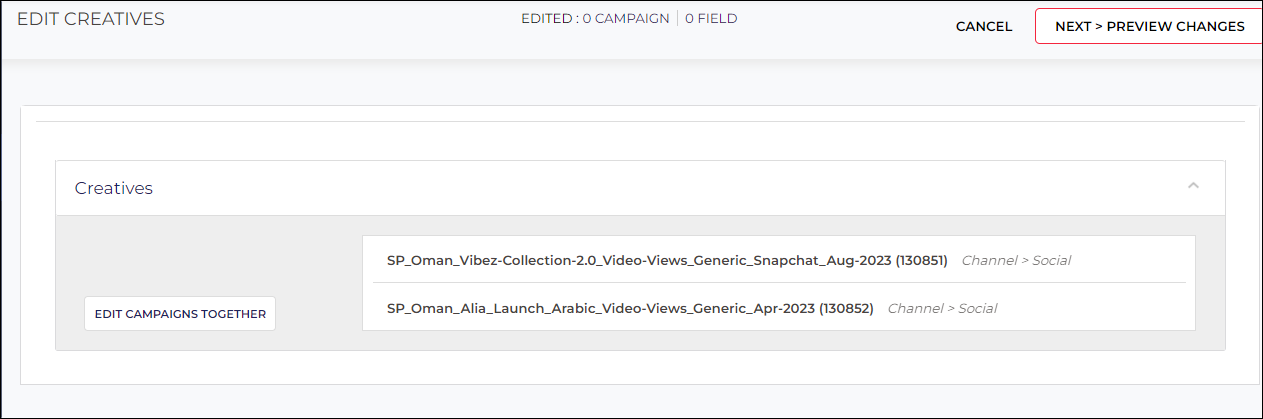Click campaign ID (130852)
This screenshot has width=1263, height=419.
click(846, 308)
